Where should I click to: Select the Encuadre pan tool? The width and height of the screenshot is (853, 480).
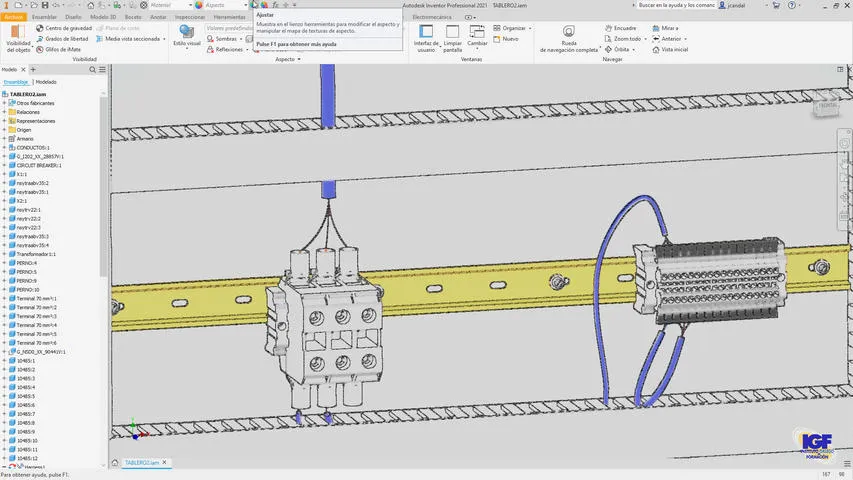(620, 28)
